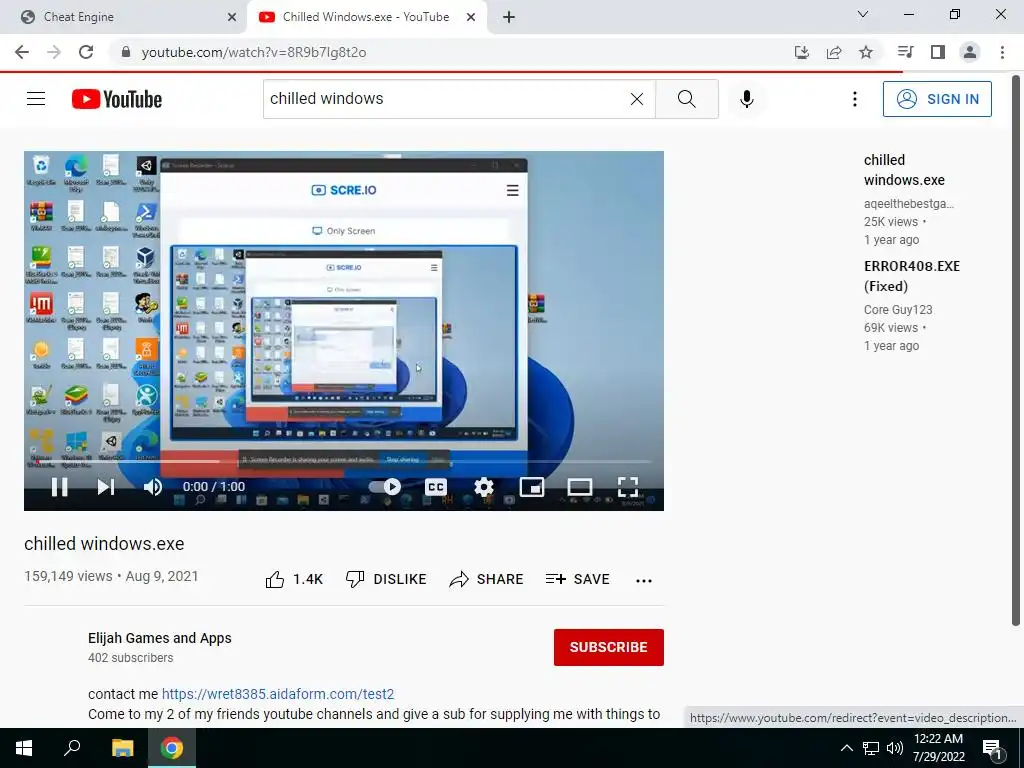Open the system volume tray icon
This screenshot has width=1024, height=768.
pyautogui.click(x=895, y=748)
